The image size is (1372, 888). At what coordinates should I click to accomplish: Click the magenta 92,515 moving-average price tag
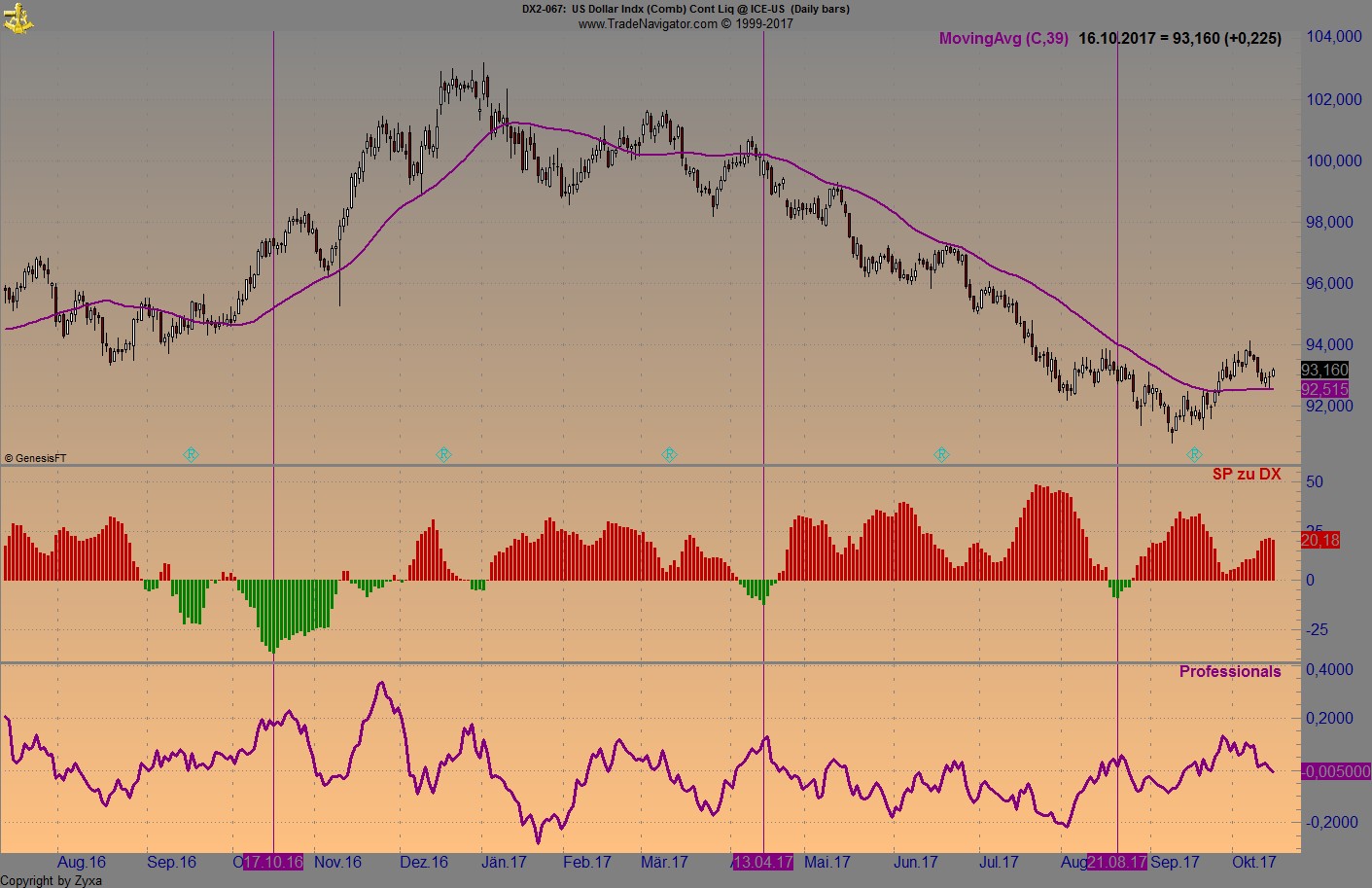click(x=1323, y=389)
